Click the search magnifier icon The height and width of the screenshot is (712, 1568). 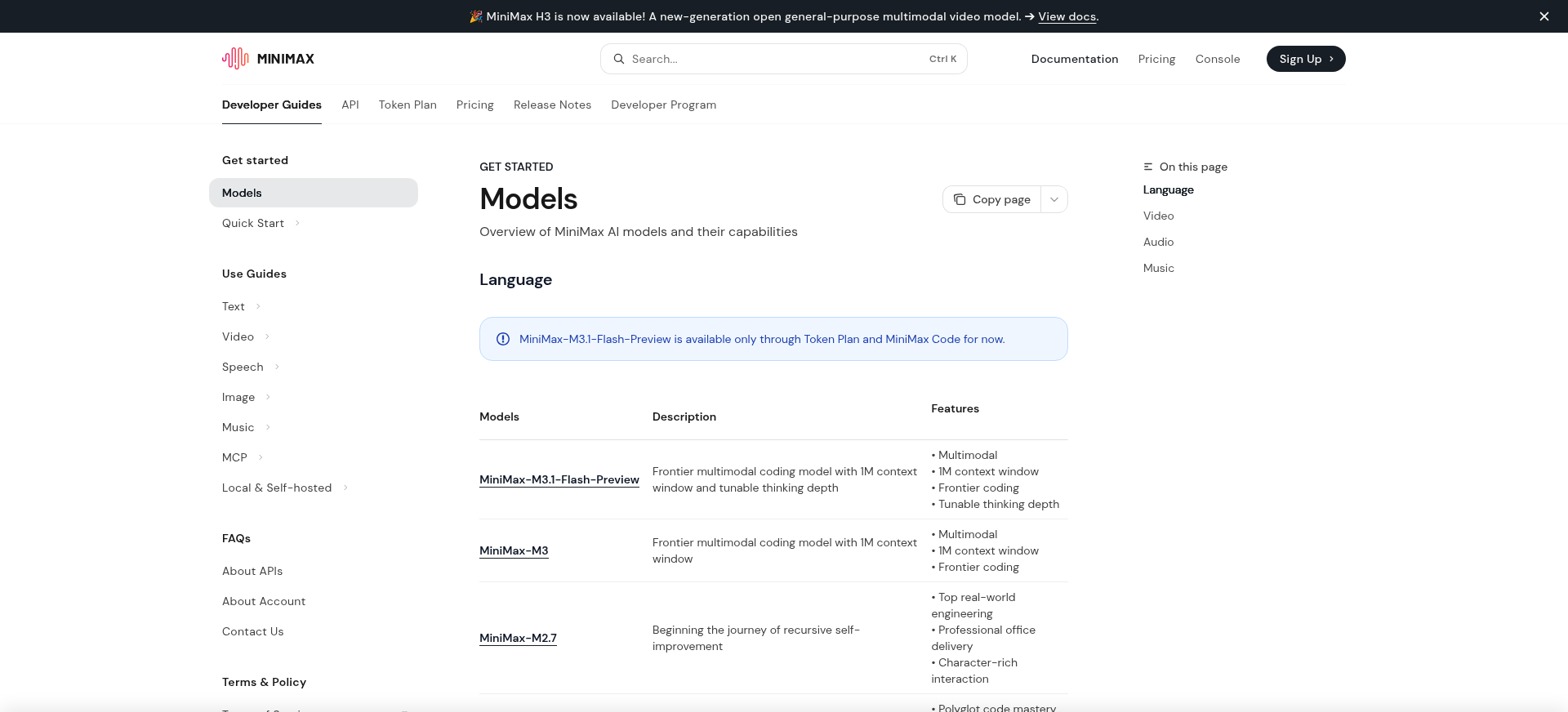pyautogui.click(x=619, y=59)
